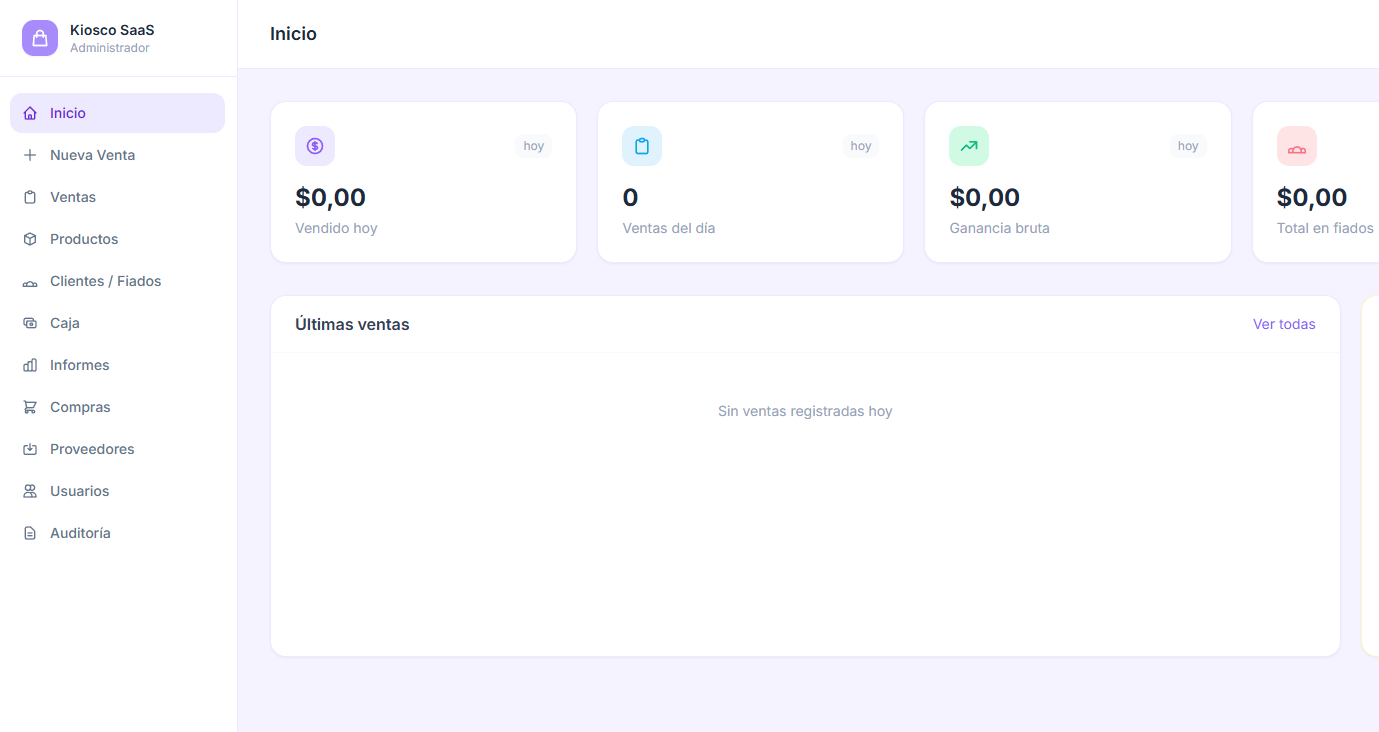Go to the Nueva Venta menu item
This screenshot has width=1379, height=732.
coord(92,155)
